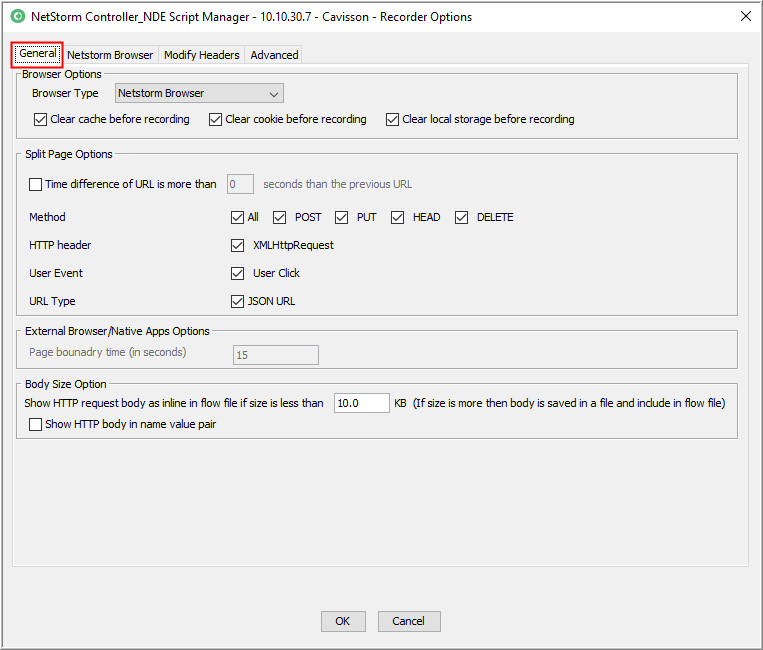
Task: Click the Body Size Option group label
Action: coord(66,384)
